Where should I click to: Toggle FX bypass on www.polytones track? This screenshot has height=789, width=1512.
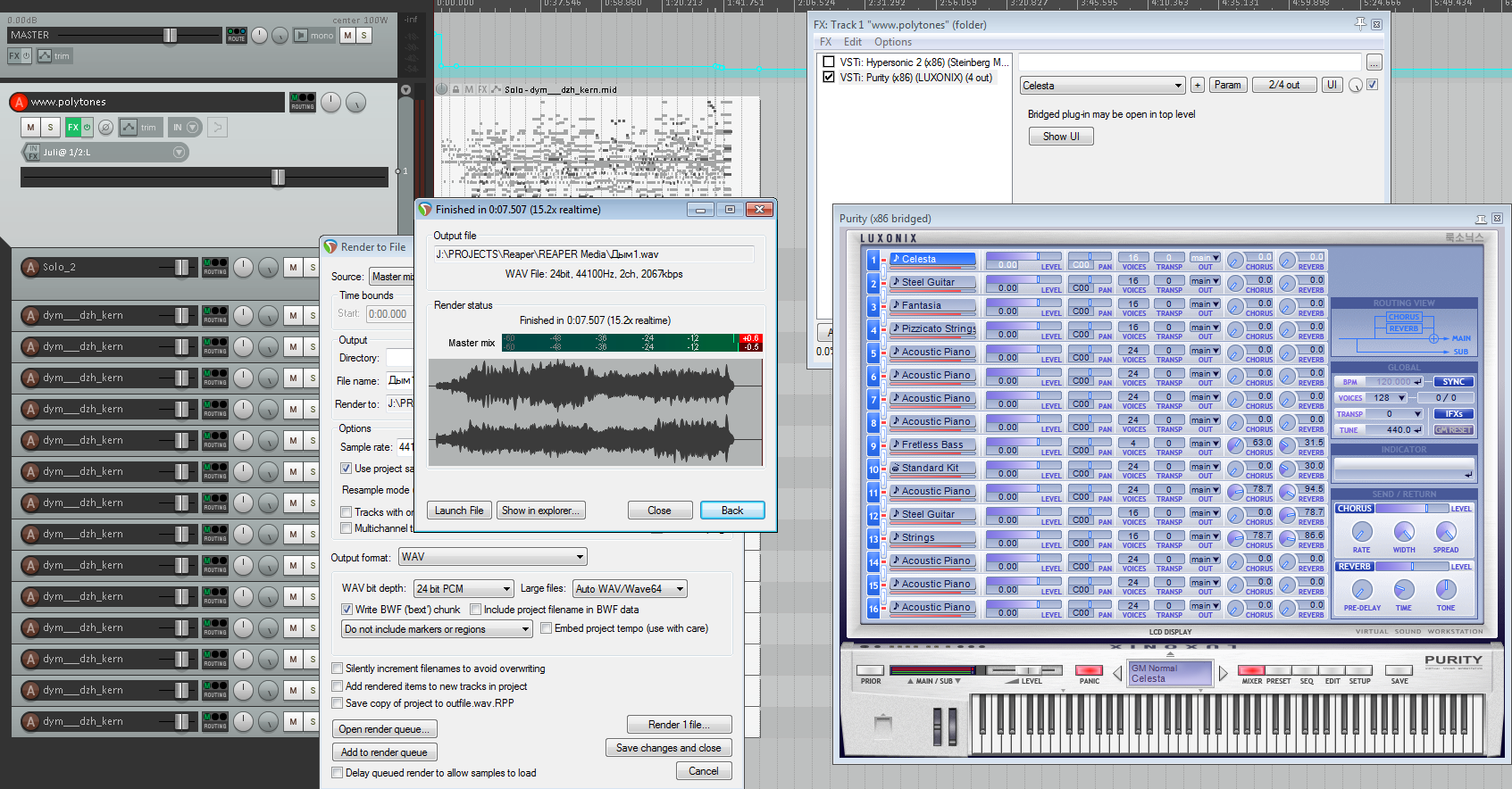(87, 128)
